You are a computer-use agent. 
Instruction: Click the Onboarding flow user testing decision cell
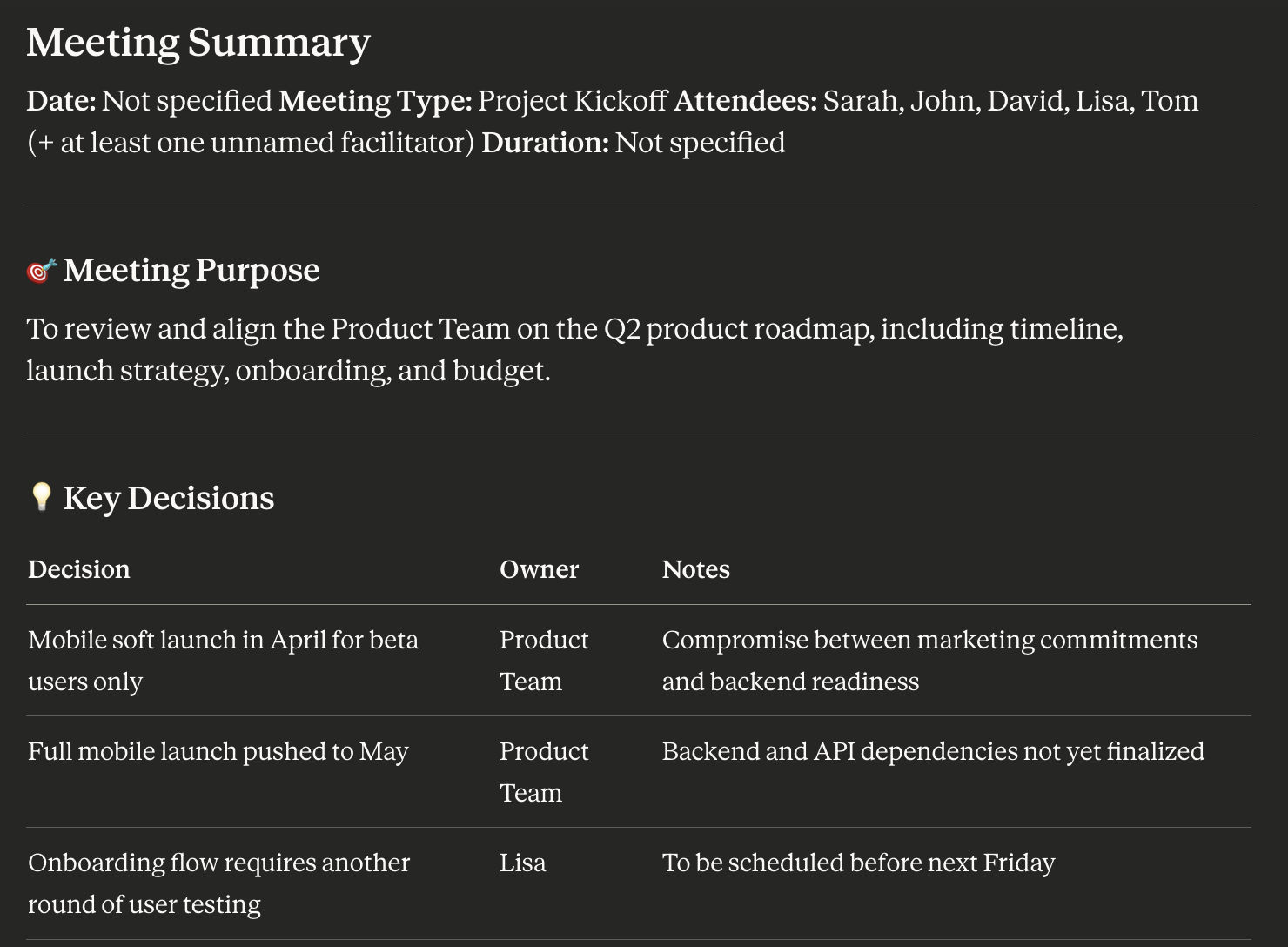[x=218, y=883]
